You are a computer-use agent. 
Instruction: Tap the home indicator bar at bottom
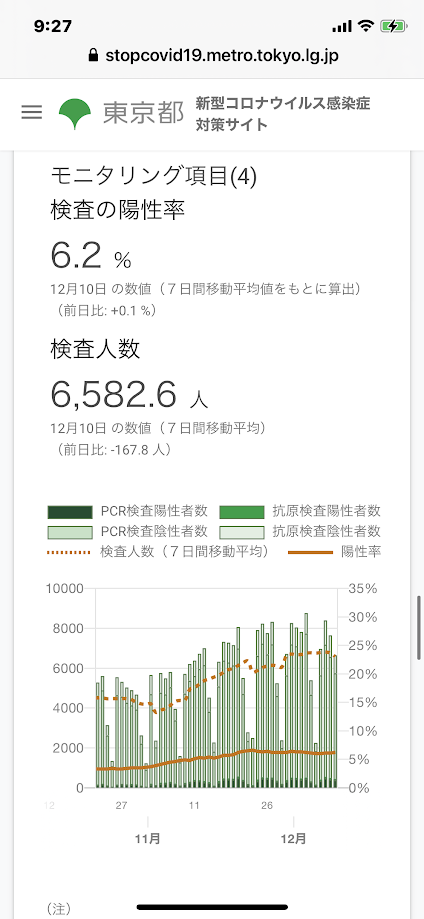click(212, 907)
